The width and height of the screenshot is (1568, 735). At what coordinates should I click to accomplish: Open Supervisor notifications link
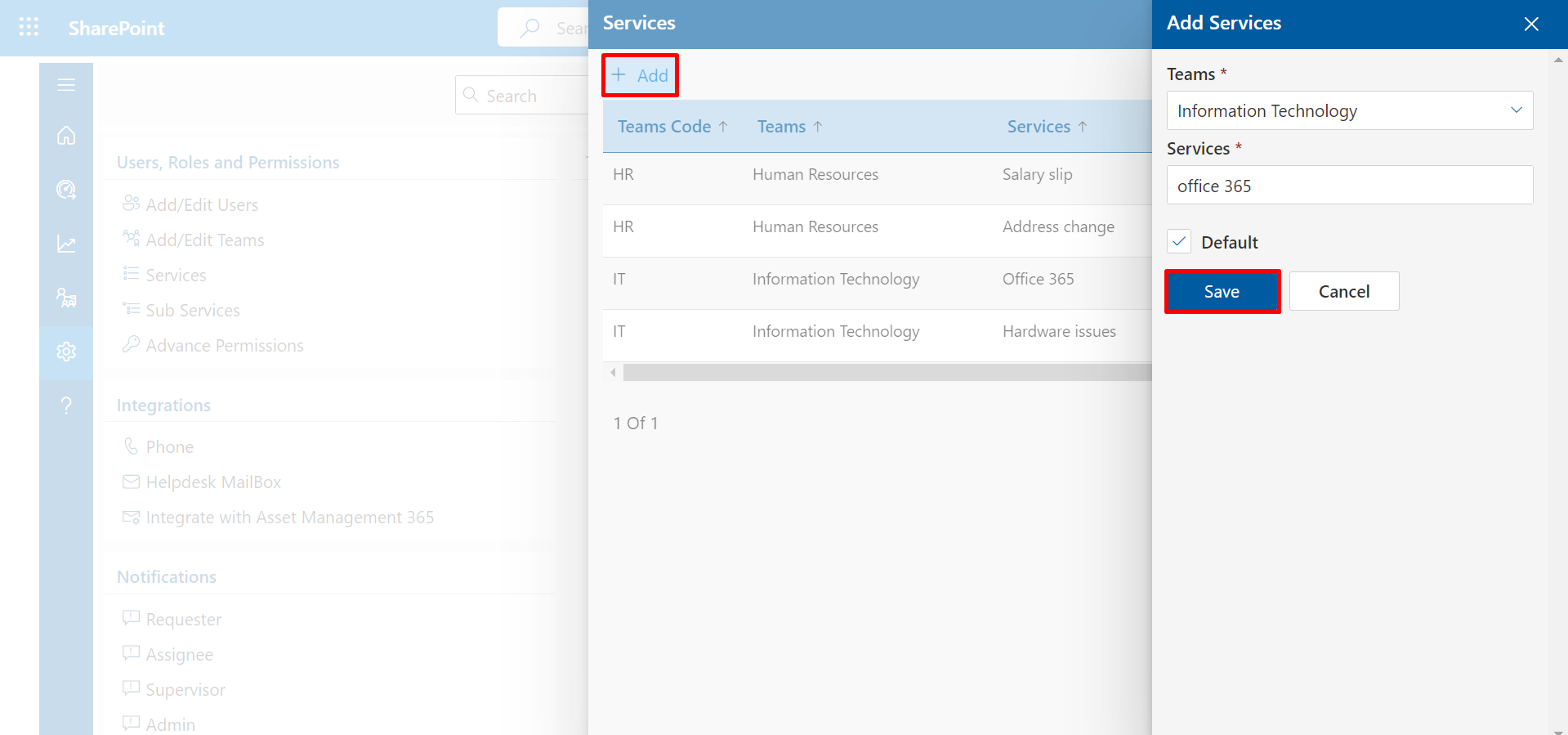[x=185, y=690]
